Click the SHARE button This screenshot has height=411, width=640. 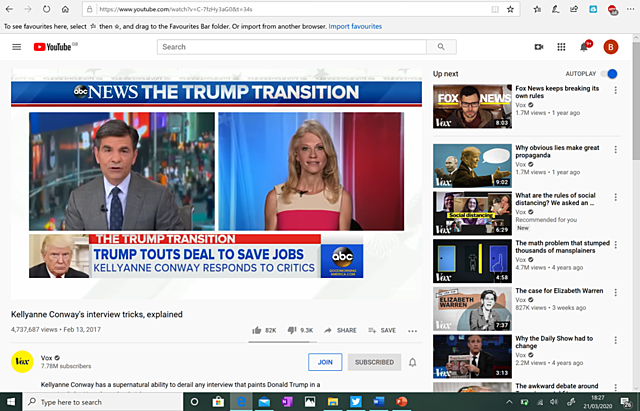(x=340, y=330)
